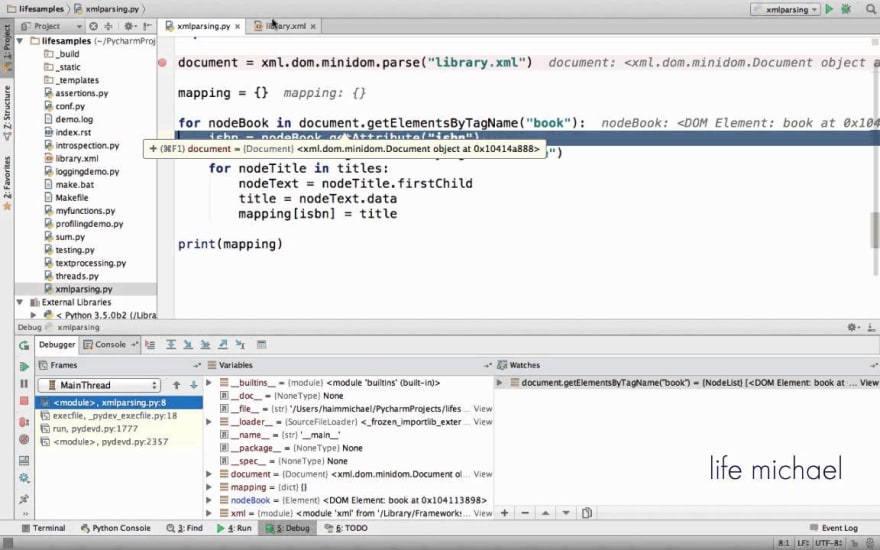
Task: Expand the getElementsByTagName watch entry
Action: tap(499, 383)
